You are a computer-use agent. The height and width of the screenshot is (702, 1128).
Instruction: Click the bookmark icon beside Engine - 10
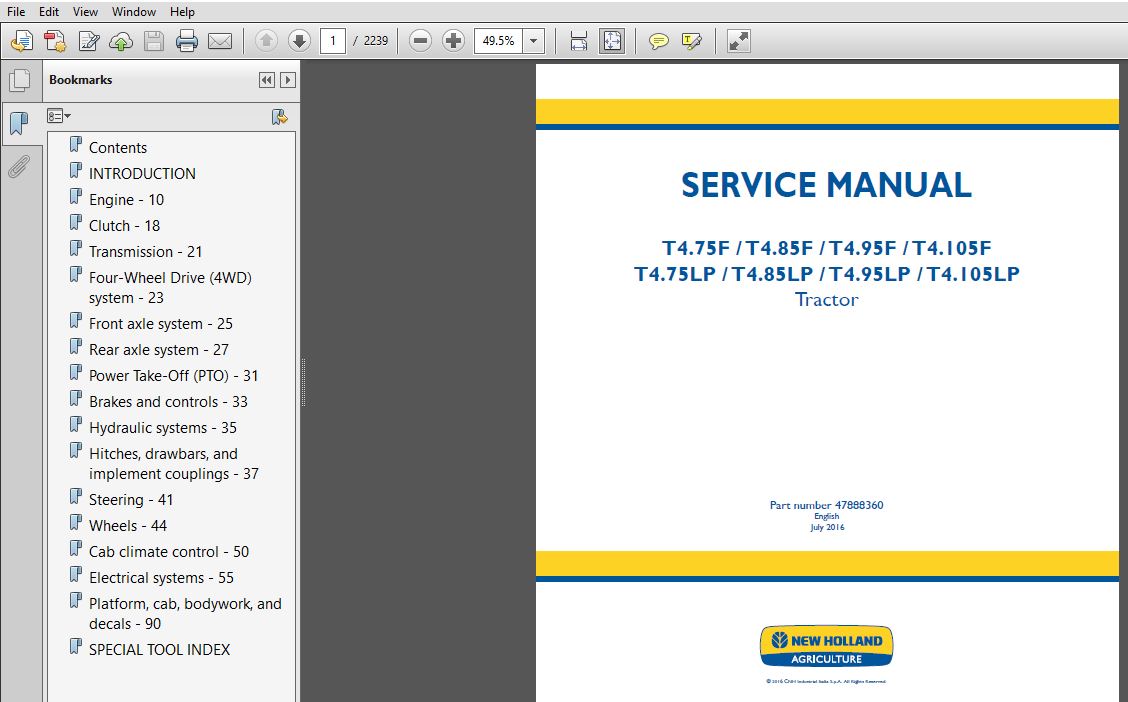(76, 197)
